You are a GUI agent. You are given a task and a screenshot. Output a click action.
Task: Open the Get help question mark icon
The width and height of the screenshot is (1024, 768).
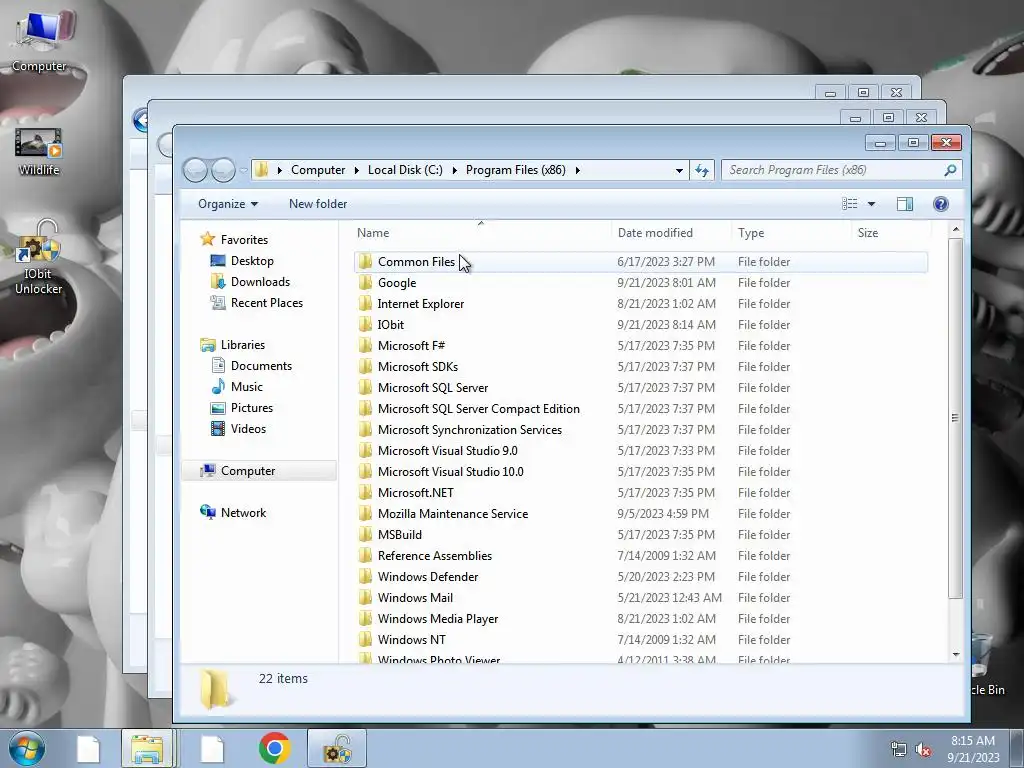[940, 204]
